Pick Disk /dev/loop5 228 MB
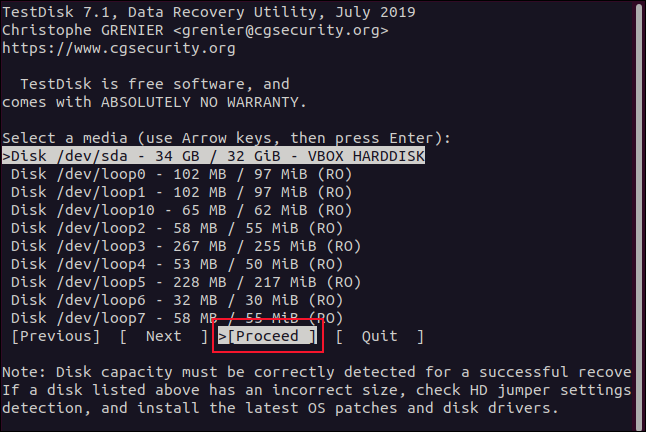This screenshot has width=646, height=432. pos(185,281)
